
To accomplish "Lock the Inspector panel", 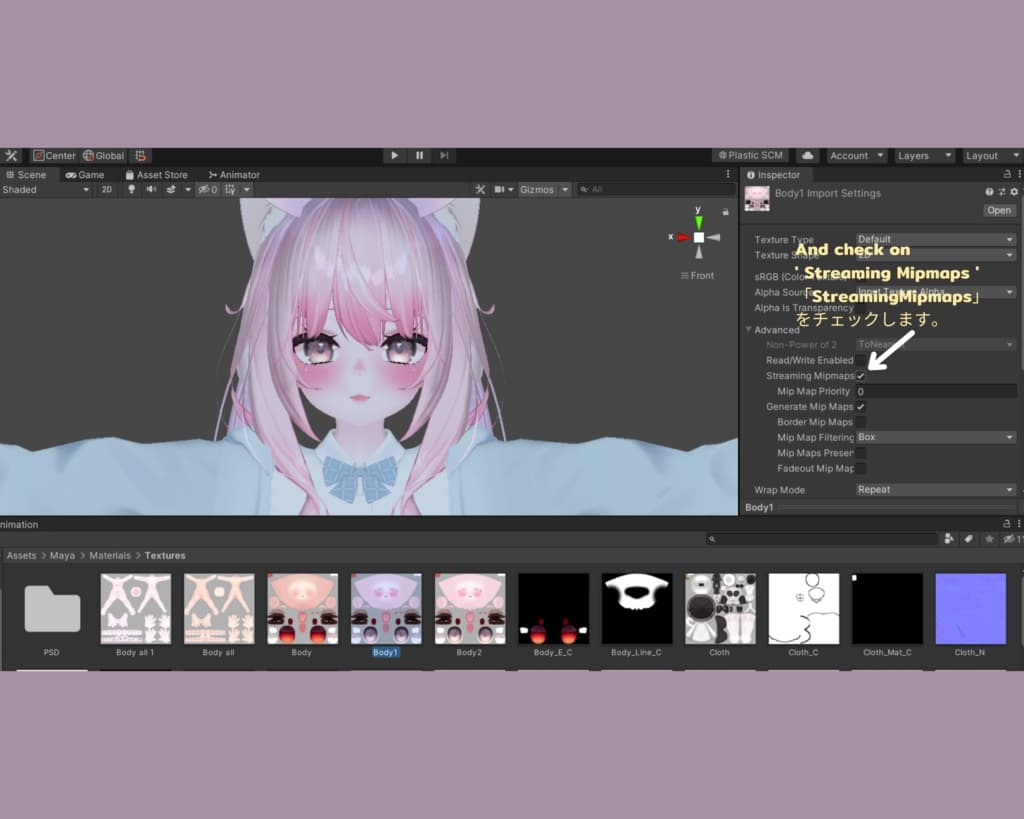I will [1006, 174].
